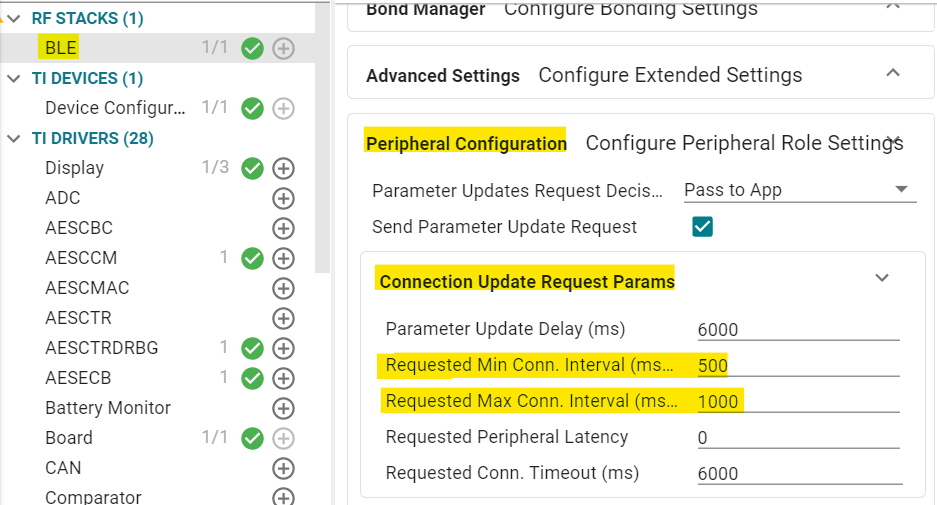Collapse the Advanced Settings section
The height and width of the screenshot is (505, 937).
pyautogui.click(x=894, y=73)
